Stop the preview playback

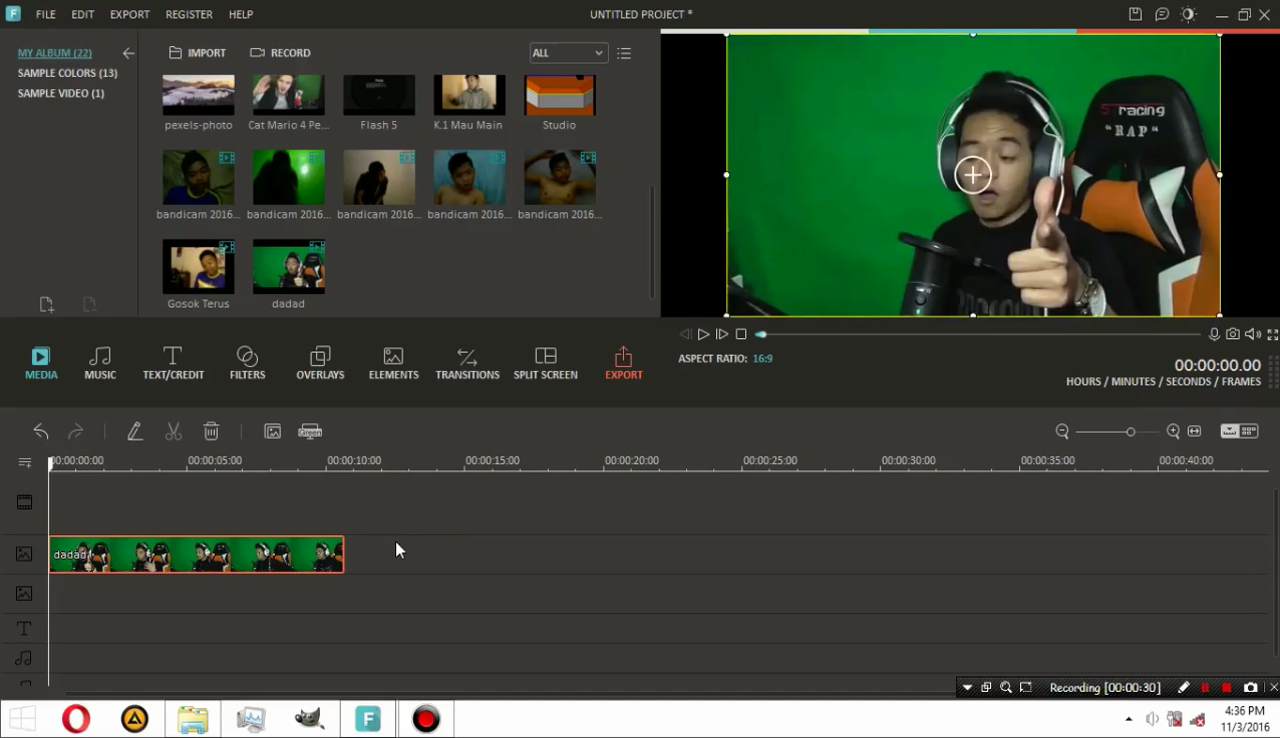coord(741,334)
